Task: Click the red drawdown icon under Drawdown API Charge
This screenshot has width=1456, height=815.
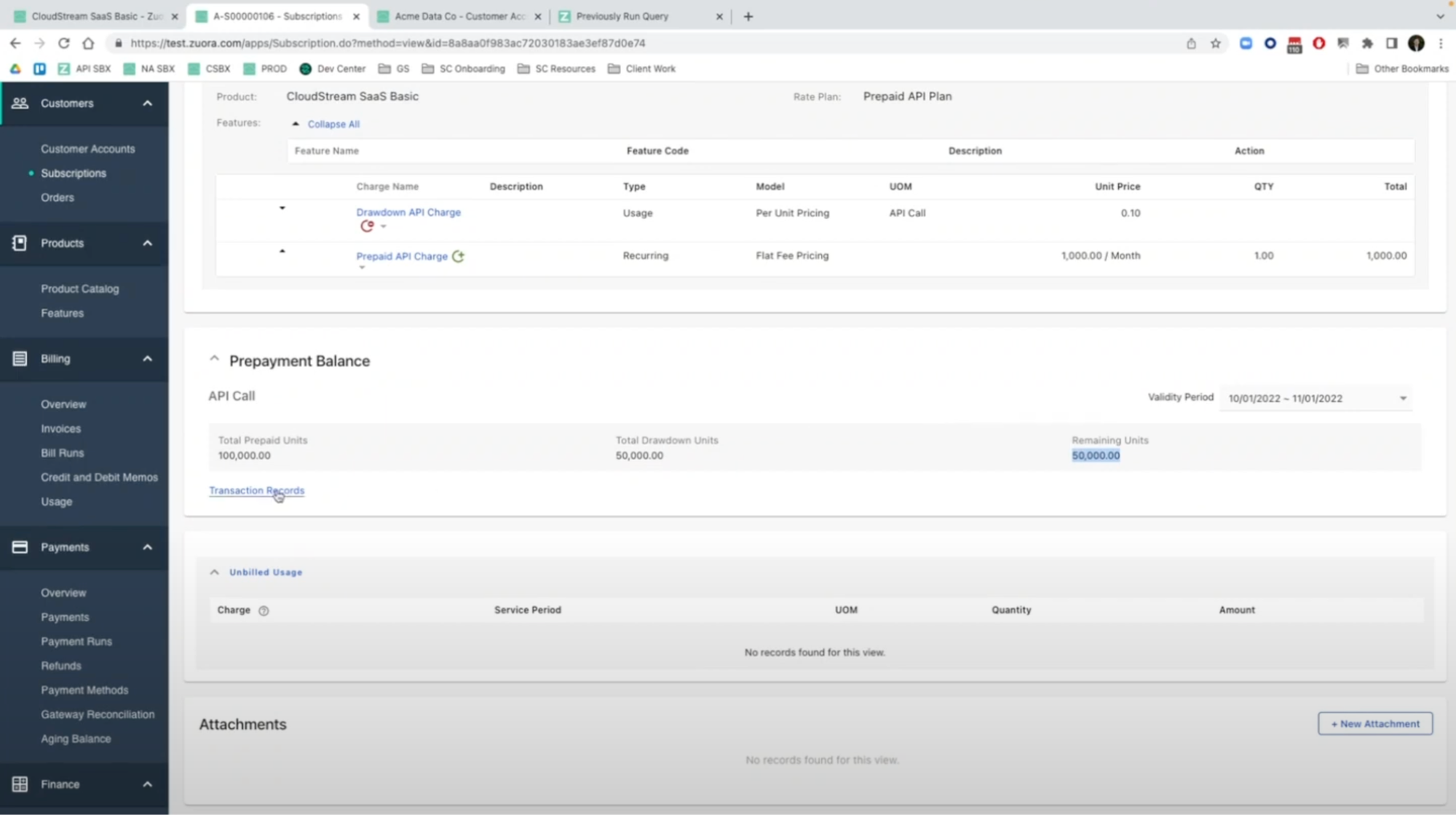Action: [x=366, y=226]
